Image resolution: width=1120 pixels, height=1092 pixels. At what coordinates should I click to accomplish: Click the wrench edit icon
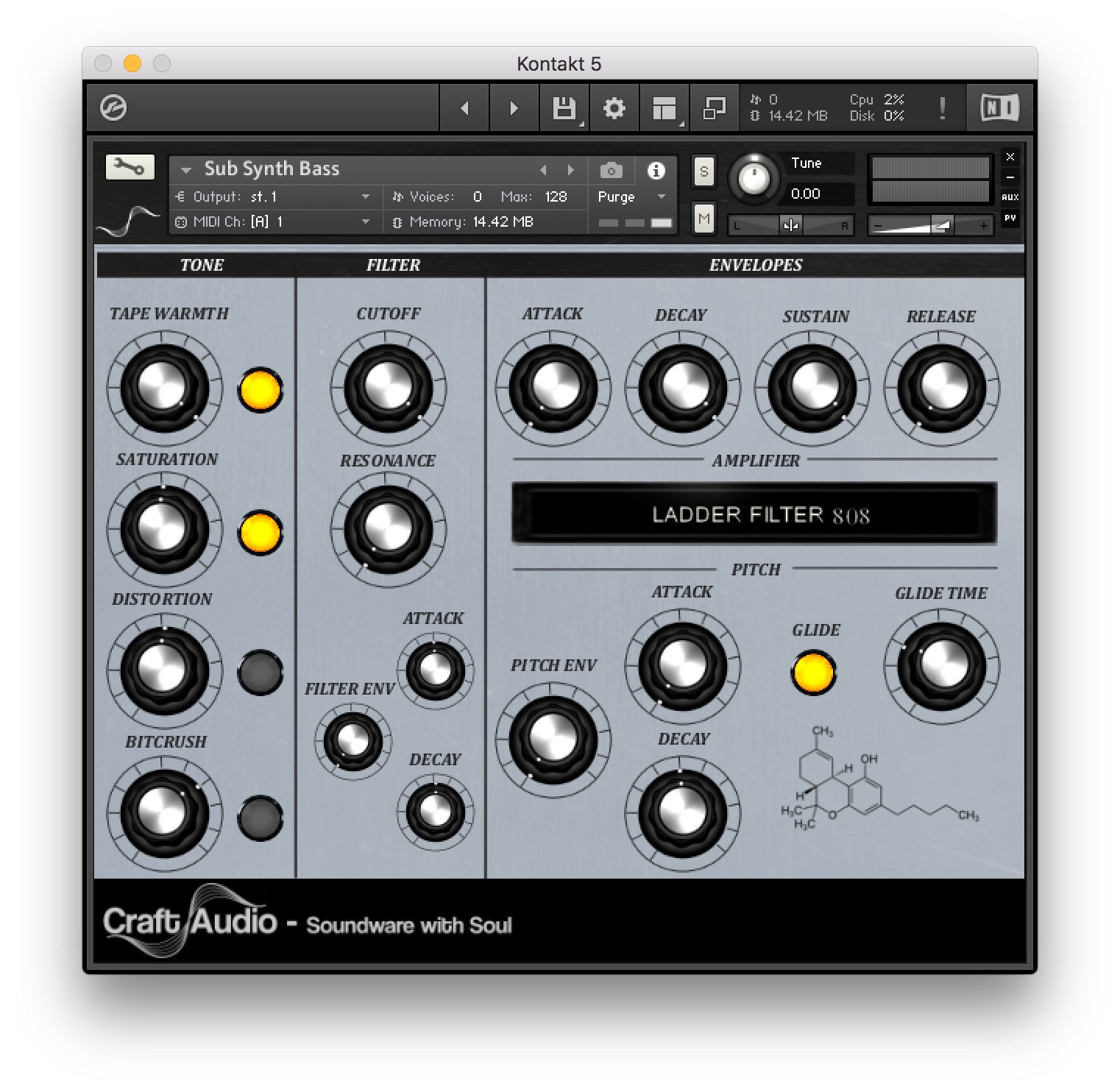point(129,167)
